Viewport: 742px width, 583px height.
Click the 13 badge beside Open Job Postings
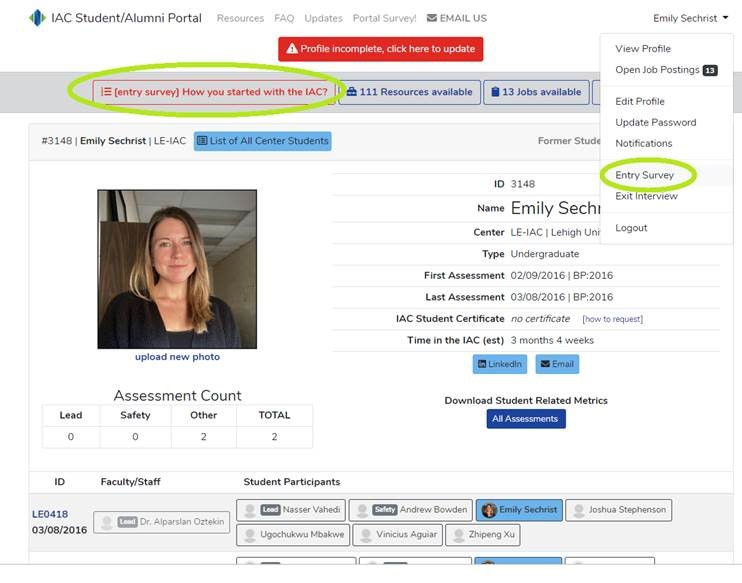(710, 70)
